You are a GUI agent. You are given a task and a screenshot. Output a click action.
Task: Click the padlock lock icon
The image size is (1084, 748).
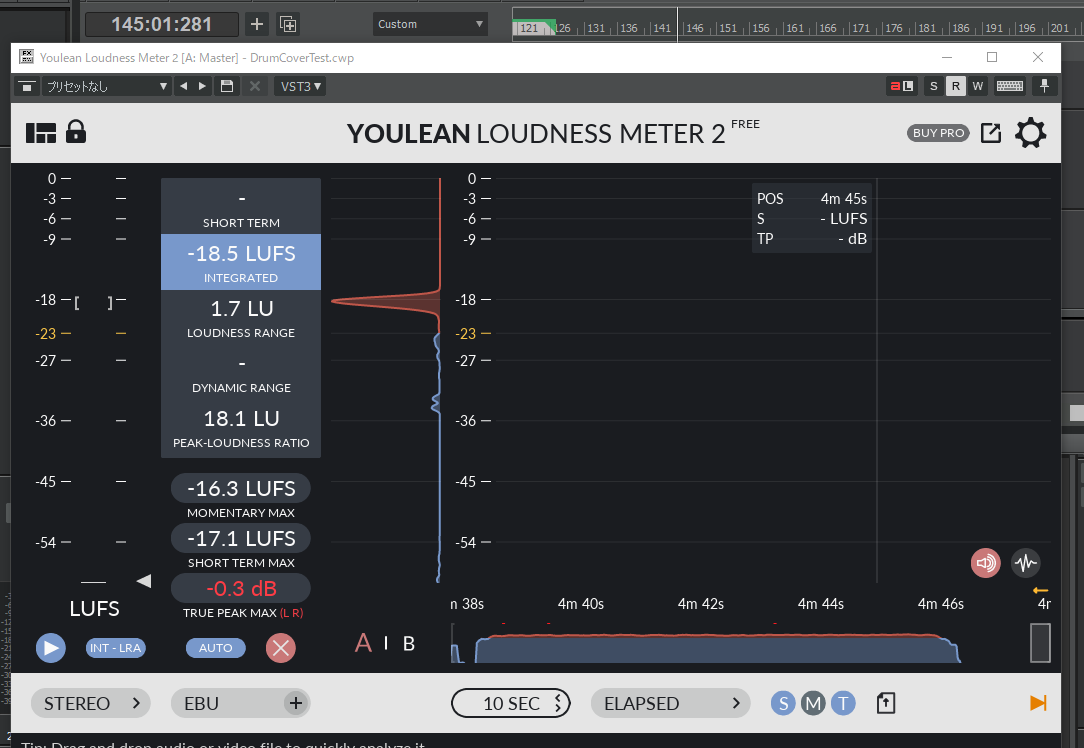(76, 131)
